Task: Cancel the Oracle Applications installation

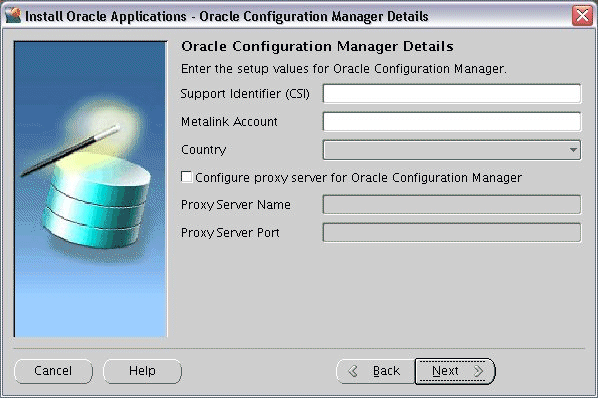Action: pos(53,371)
